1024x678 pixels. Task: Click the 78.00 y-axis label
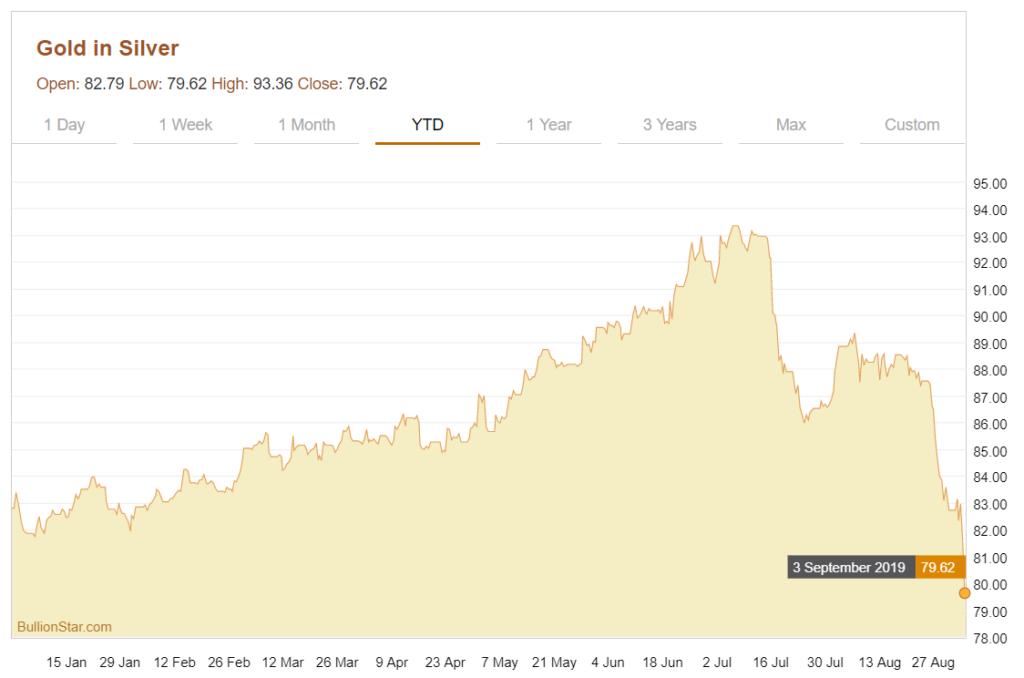[x=990, y=638]
